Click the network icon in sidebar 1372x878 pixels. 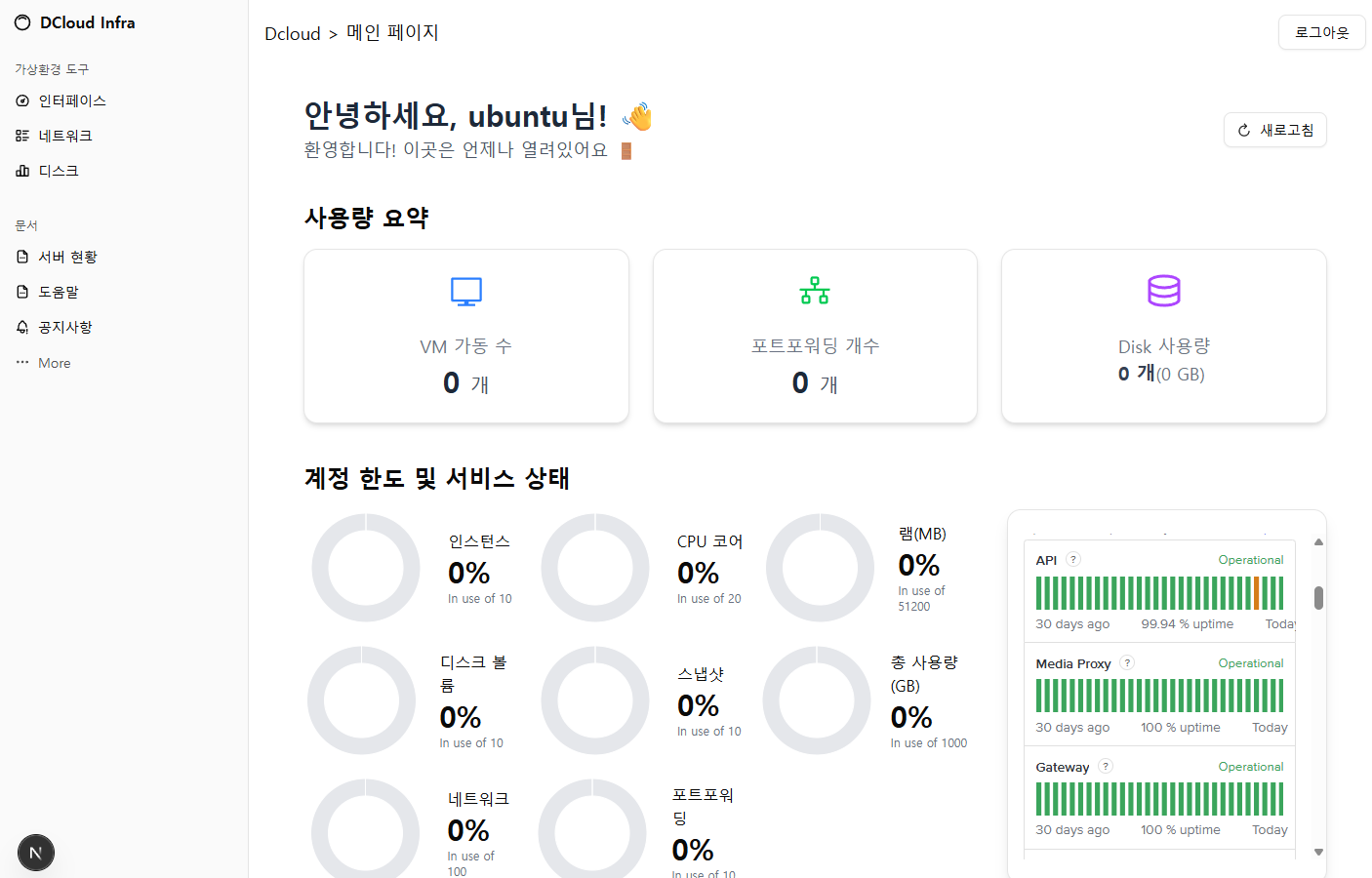22,137
